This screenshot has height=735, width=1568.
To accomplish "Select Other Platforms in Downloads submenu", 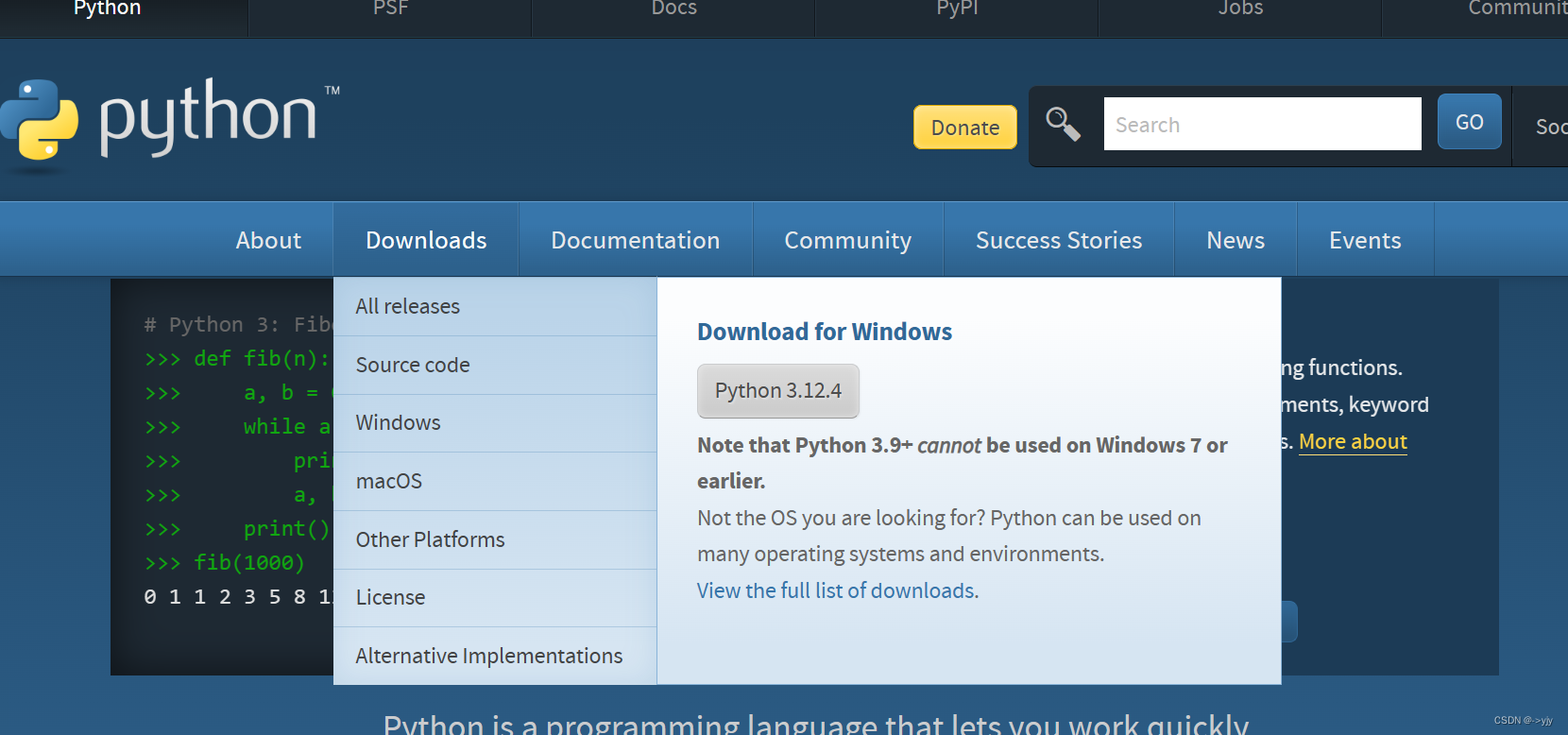I will [x=495, y=539].
